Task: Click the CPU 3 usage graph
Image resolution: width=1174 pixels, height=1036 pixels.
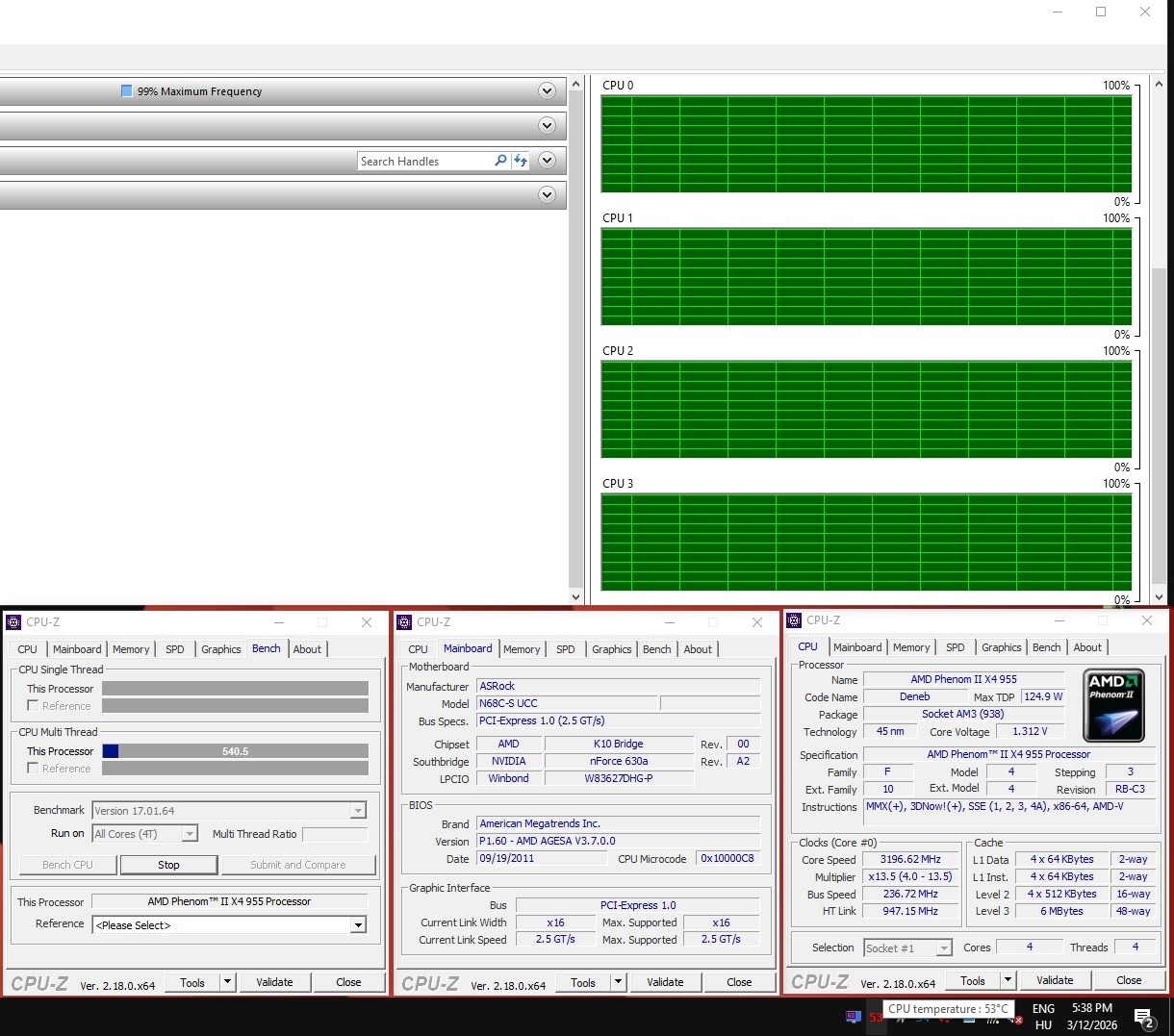Action: 866,543
